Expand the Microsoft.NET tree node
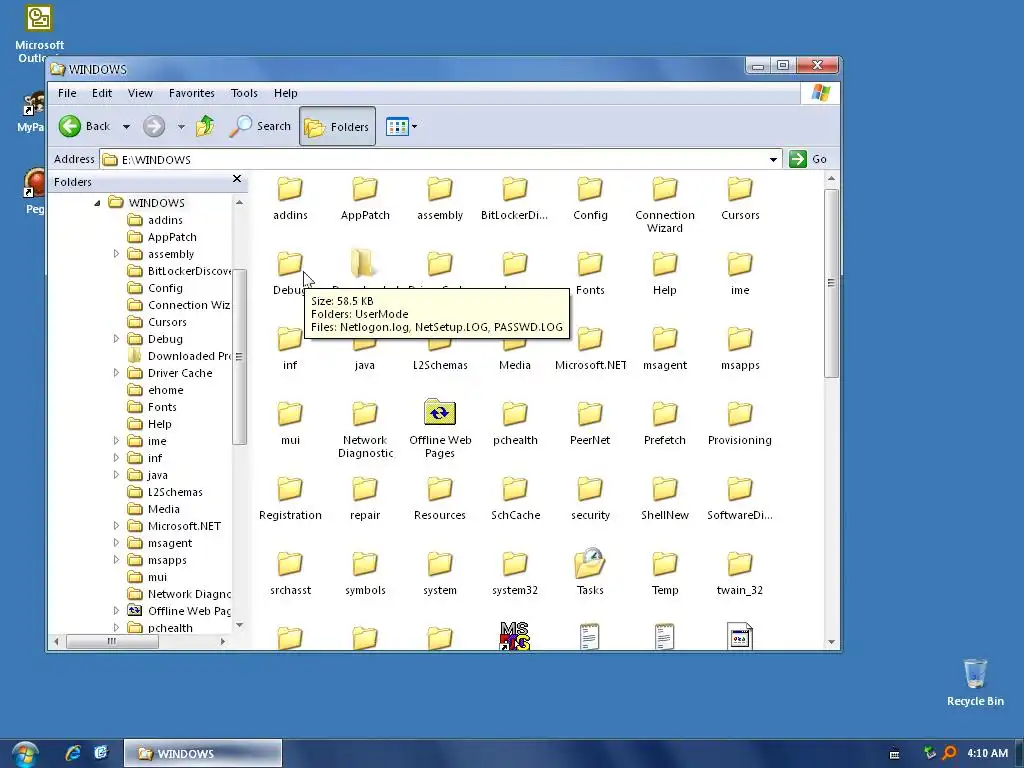The width and height of the screenshot is (1024, 768). (116, 525)
